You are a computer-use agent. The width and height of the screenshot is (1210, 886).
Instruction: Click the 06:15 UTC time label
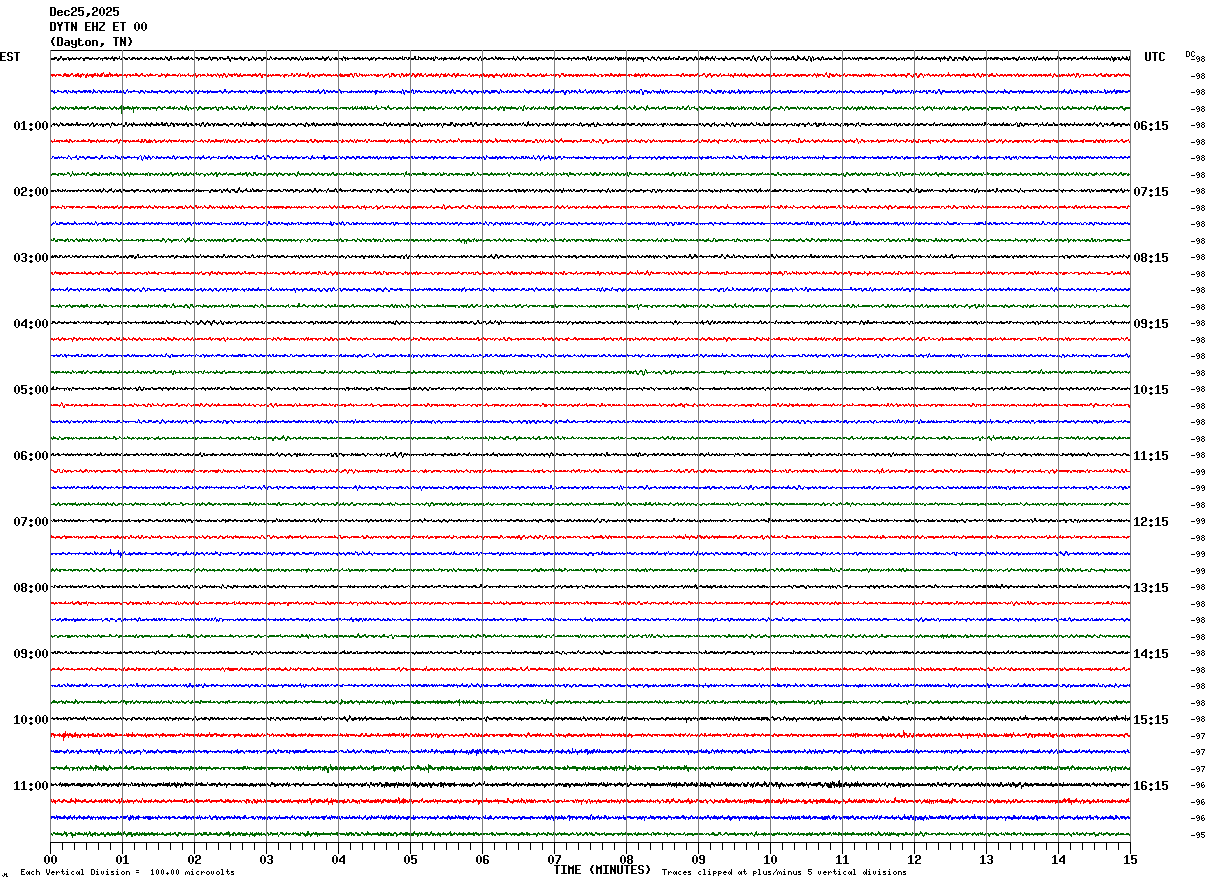[x=1150, y=126]
